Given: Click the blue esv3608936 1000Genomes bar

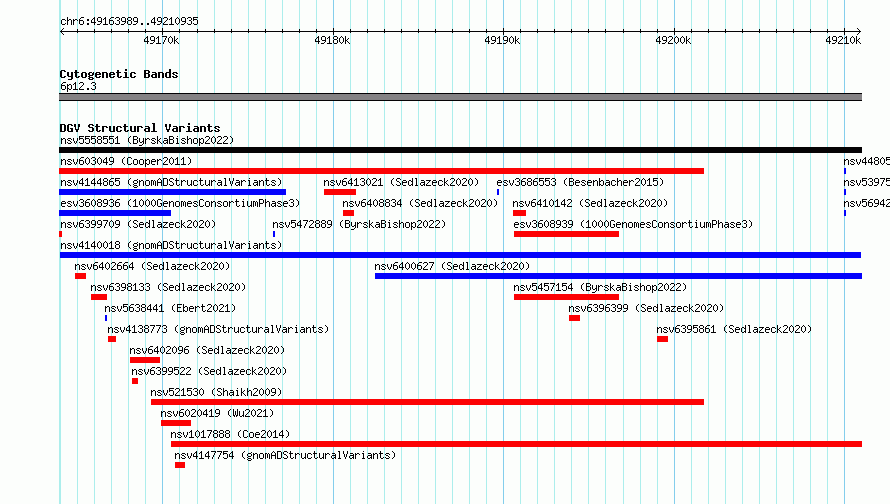Looking at the screenshot, I should click(x=115, y=213).
